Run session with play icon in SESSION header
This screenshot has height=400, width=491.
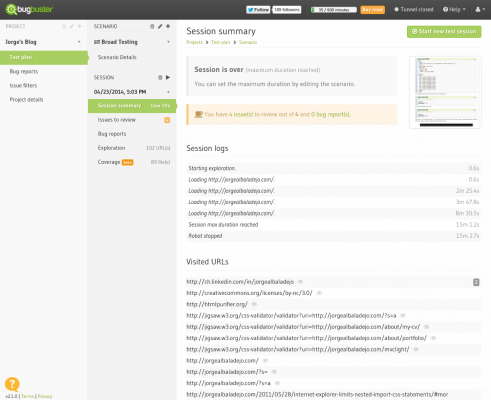pyautogui.click(x=168, y=77)
